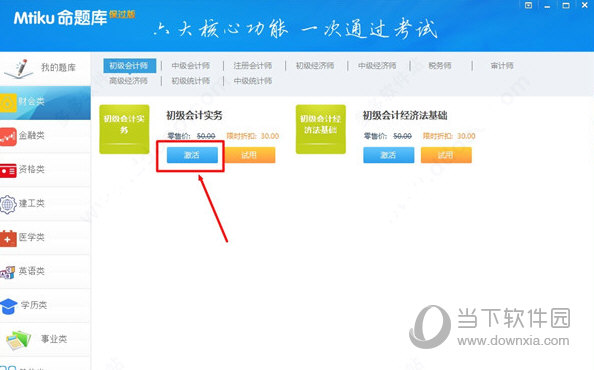Screen dimensions: 594x370
Task: Switch to 初级经济师 tab
Action: click(x=315, y=66)
